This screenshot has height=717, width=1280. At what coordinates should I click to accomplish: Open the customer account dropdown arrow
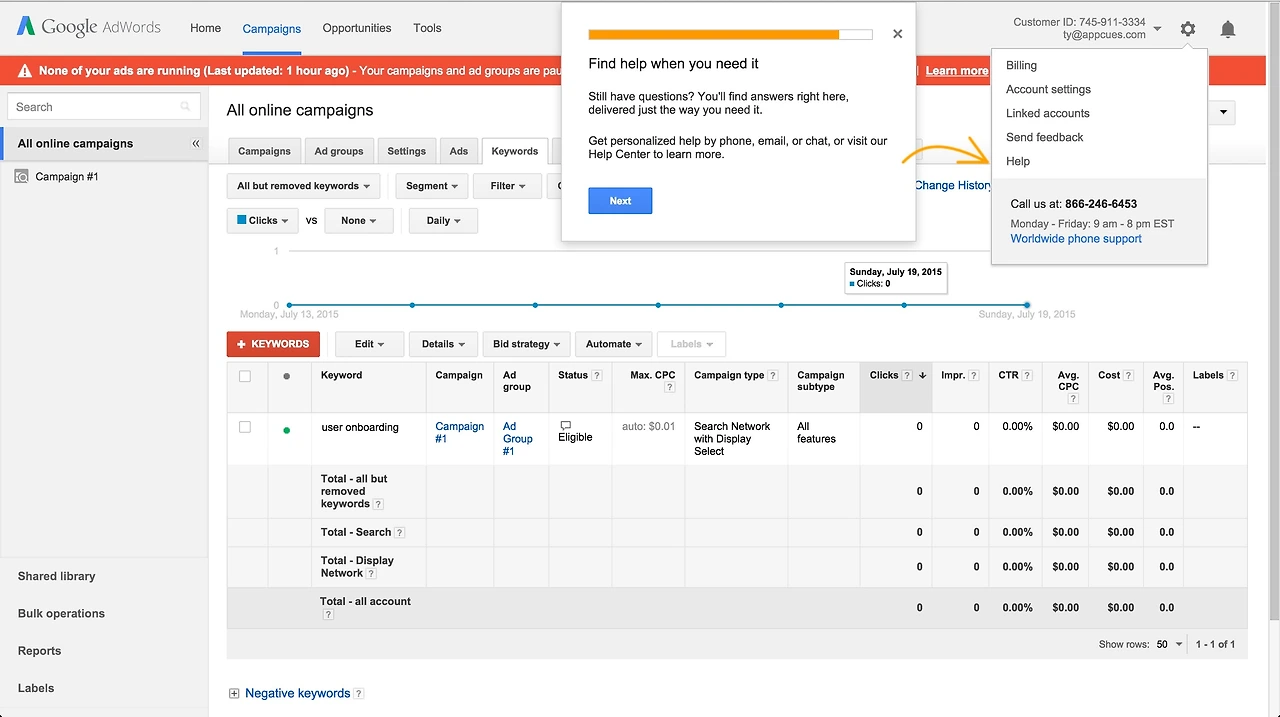coord(1157,29)
